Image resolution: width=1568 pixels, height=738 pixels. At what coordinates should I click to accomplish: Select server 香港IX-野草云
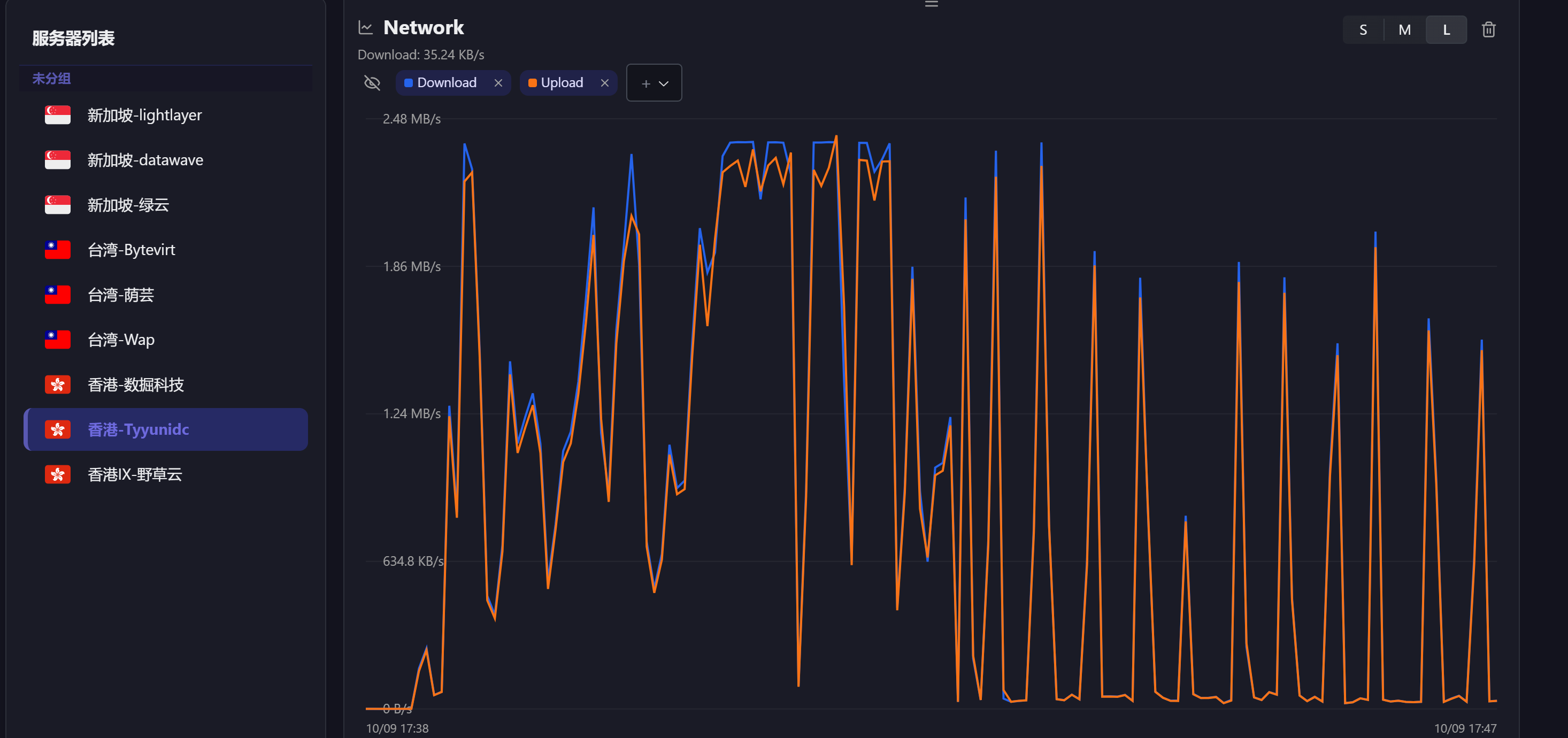click(166, 474)
